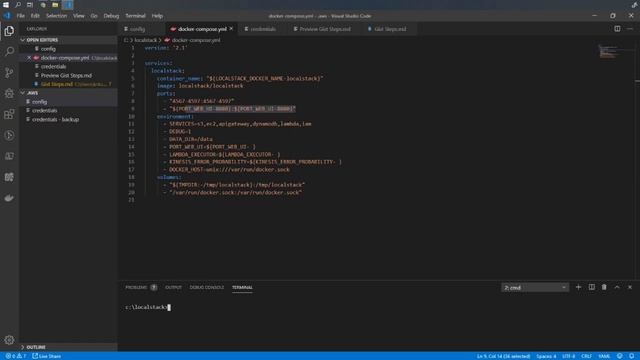This screenshot has width=640, height=360.
Task: Switch to the Gist Steps.md editor tab
Action: tap(390, 29)
